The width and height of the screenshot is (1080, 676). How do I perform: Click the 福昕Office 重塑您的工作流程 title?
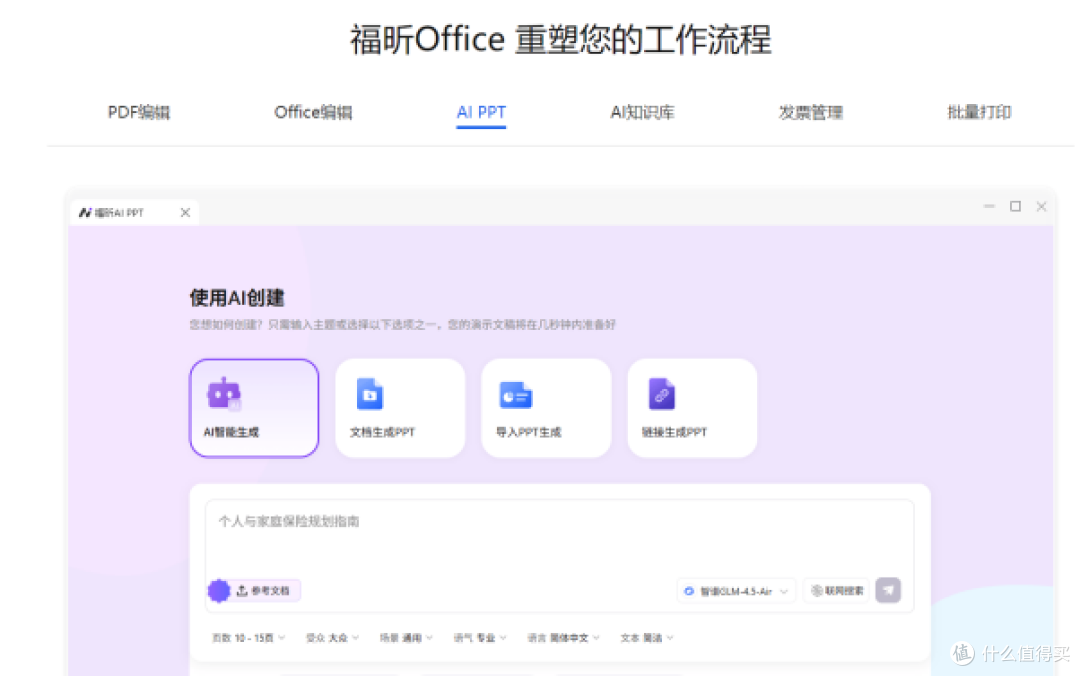point(561,39)
